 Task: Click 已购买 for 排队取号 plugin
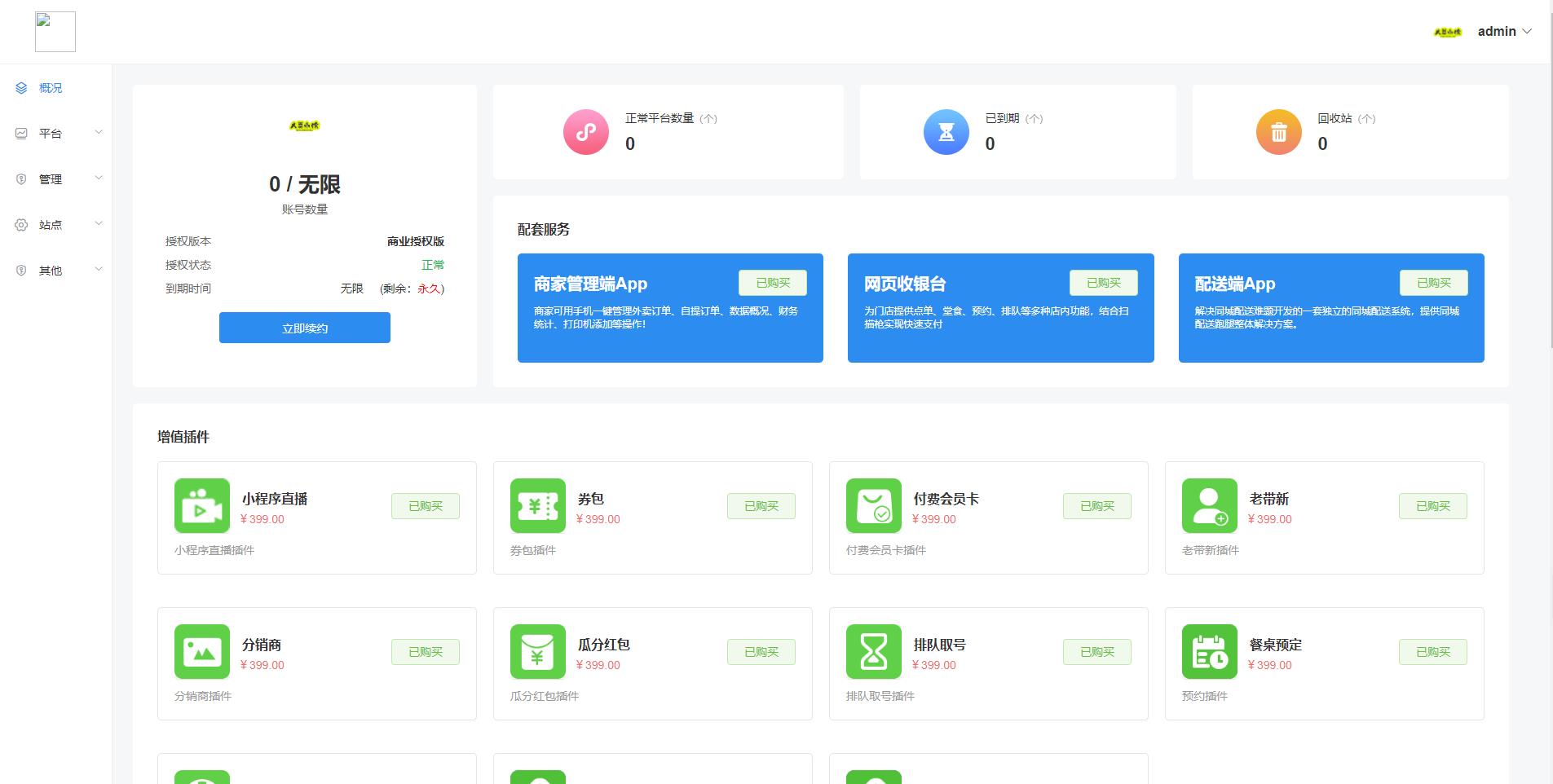(1097, 652)
